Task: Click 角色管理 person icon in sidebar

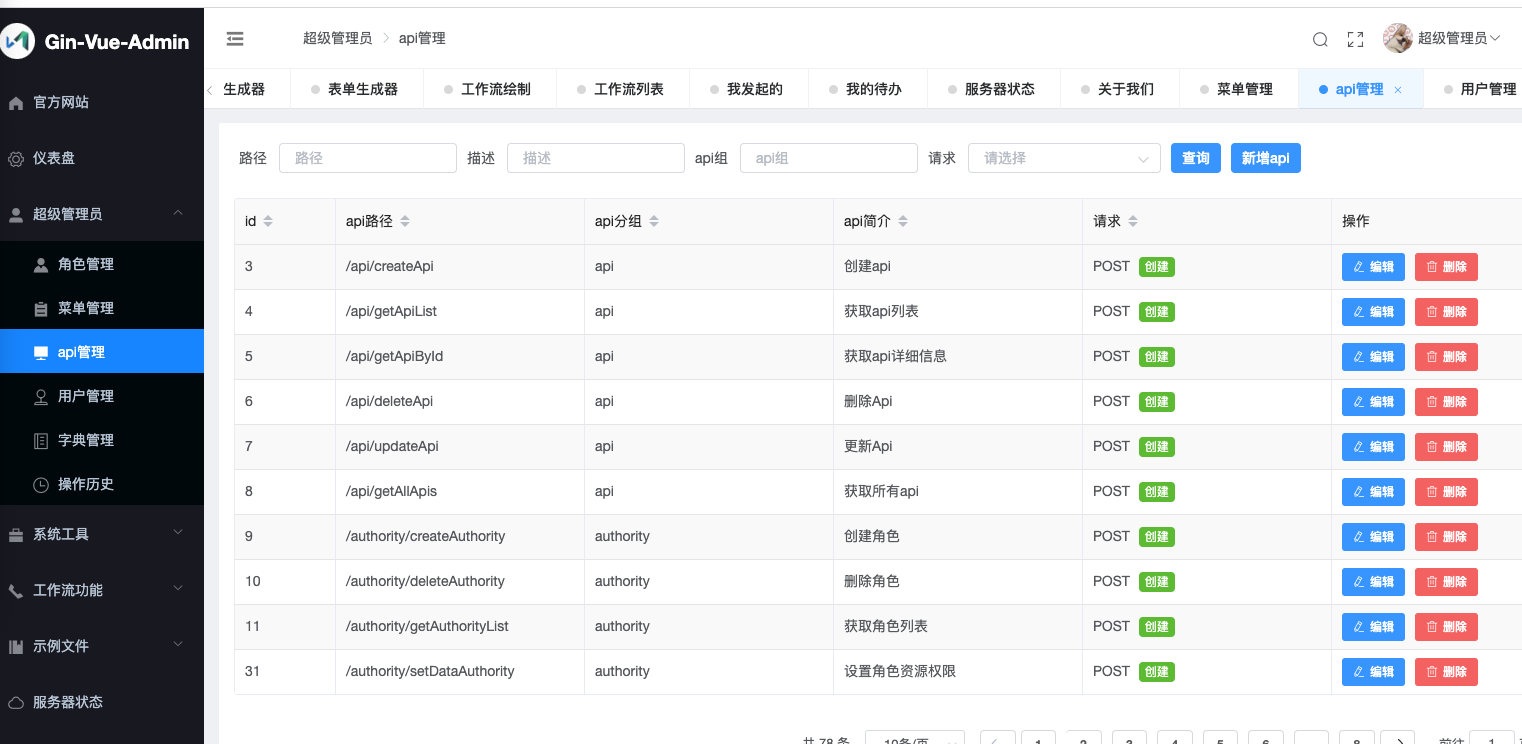Action: tap(41, 265)
